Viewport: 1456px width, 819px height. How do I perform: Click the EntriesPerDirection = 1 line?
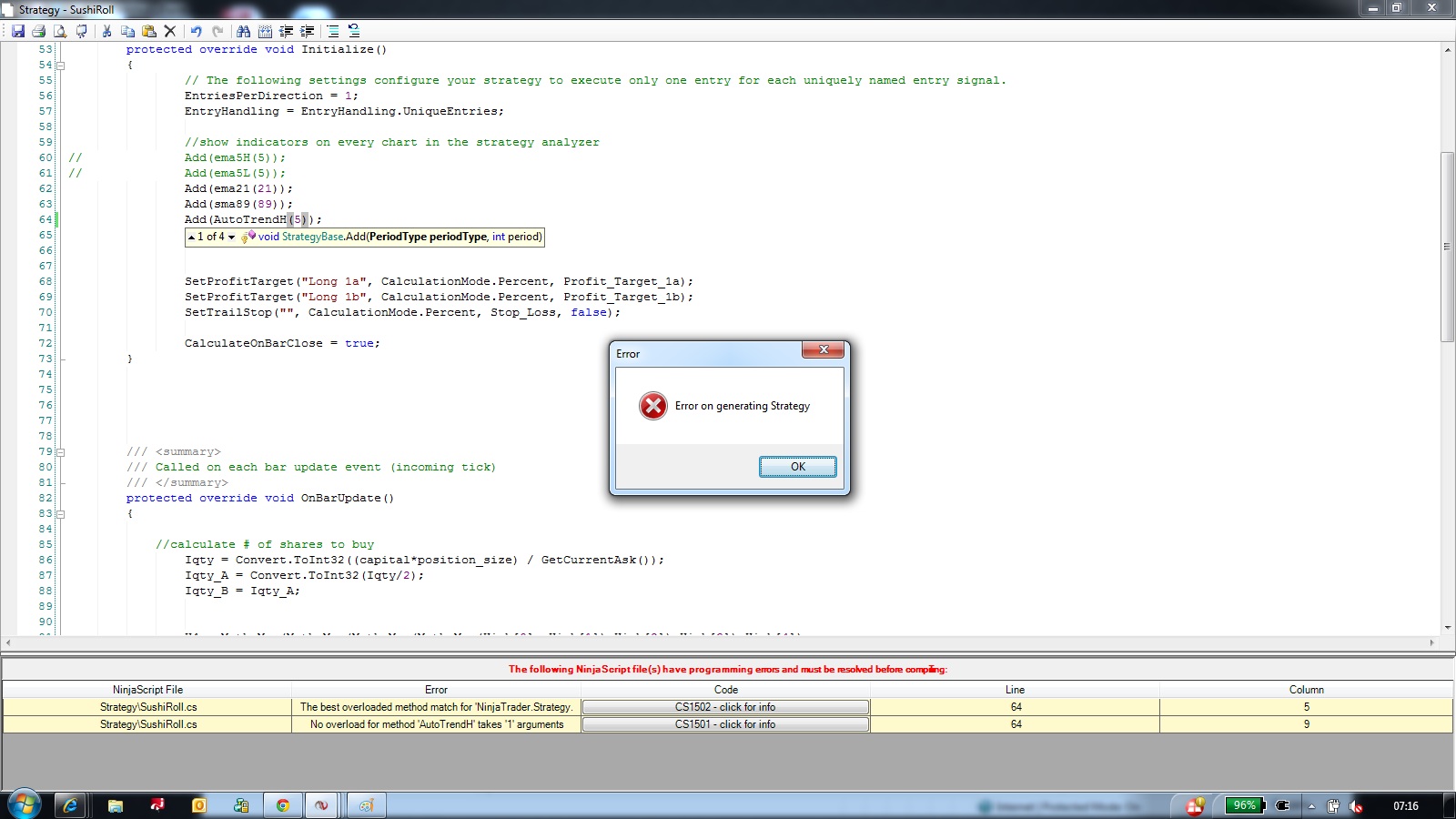click(271, 96)
